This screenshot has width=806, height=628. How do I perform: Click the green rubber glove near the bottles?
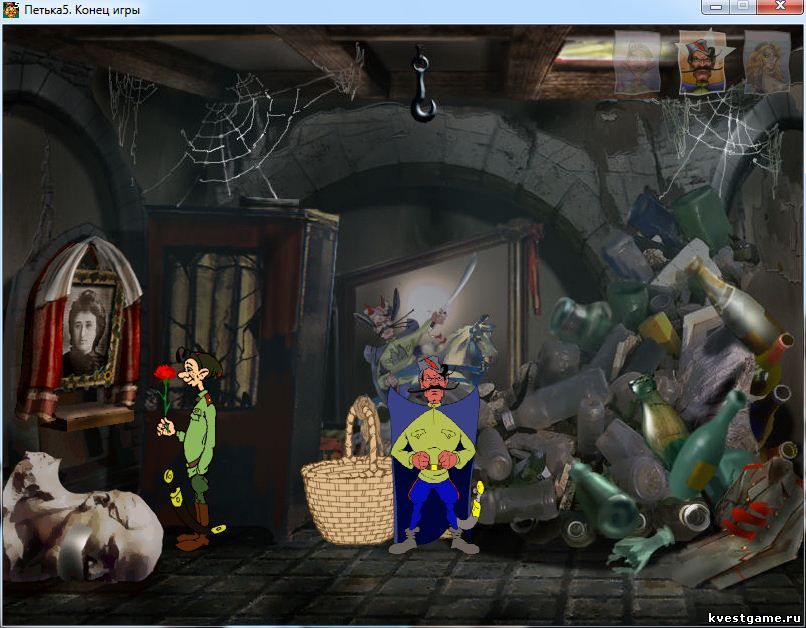[639, 549]
